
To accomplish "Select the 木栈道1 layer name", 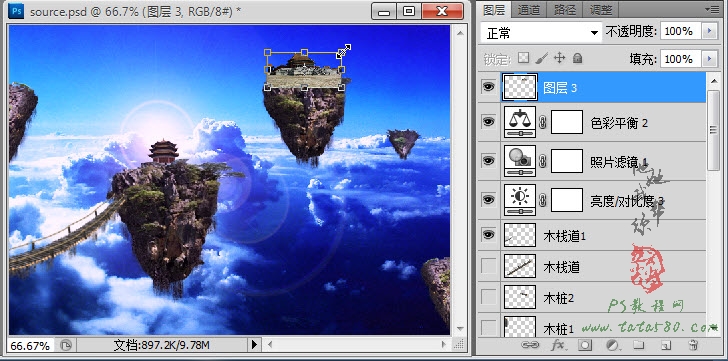I will point(564,236).
